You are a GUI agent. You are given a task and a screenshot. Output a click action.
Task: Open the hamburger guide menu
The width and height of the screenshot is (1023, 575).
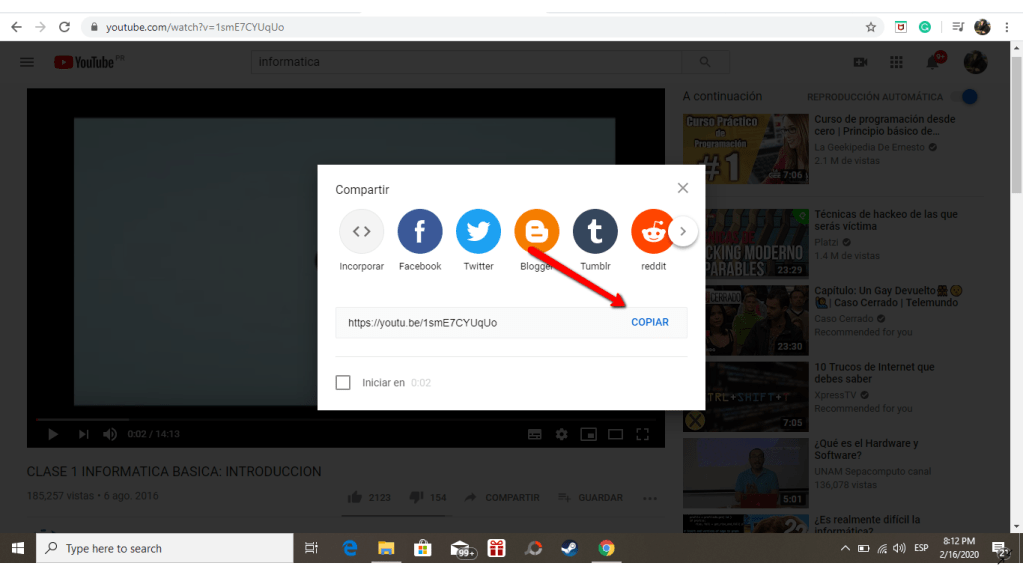[x=27, y=62]
